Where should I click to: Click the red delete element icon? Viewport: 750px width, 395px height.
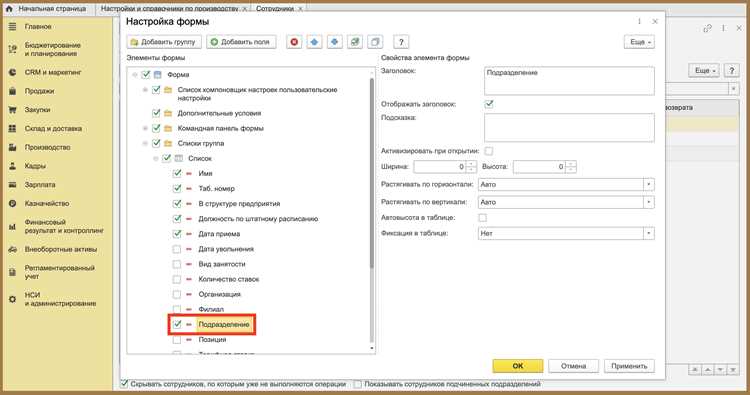coord(294,42)
